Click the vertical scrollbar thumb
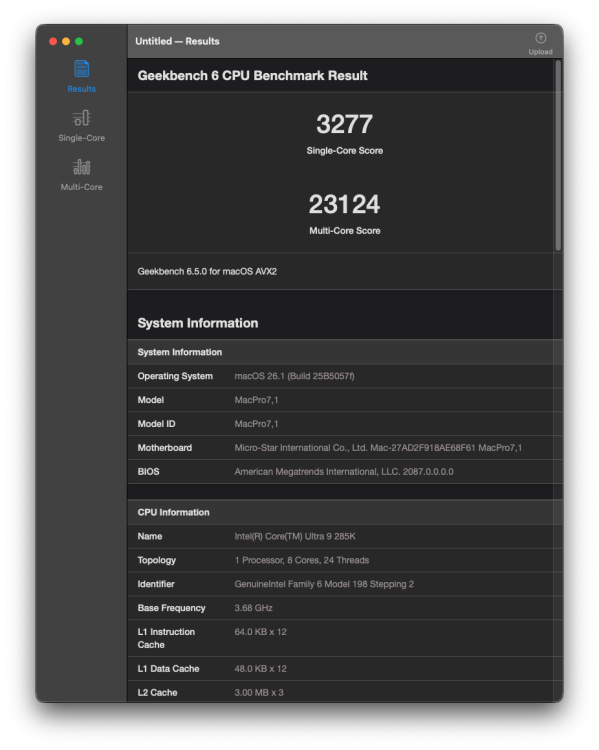 [x=558, y=155]
